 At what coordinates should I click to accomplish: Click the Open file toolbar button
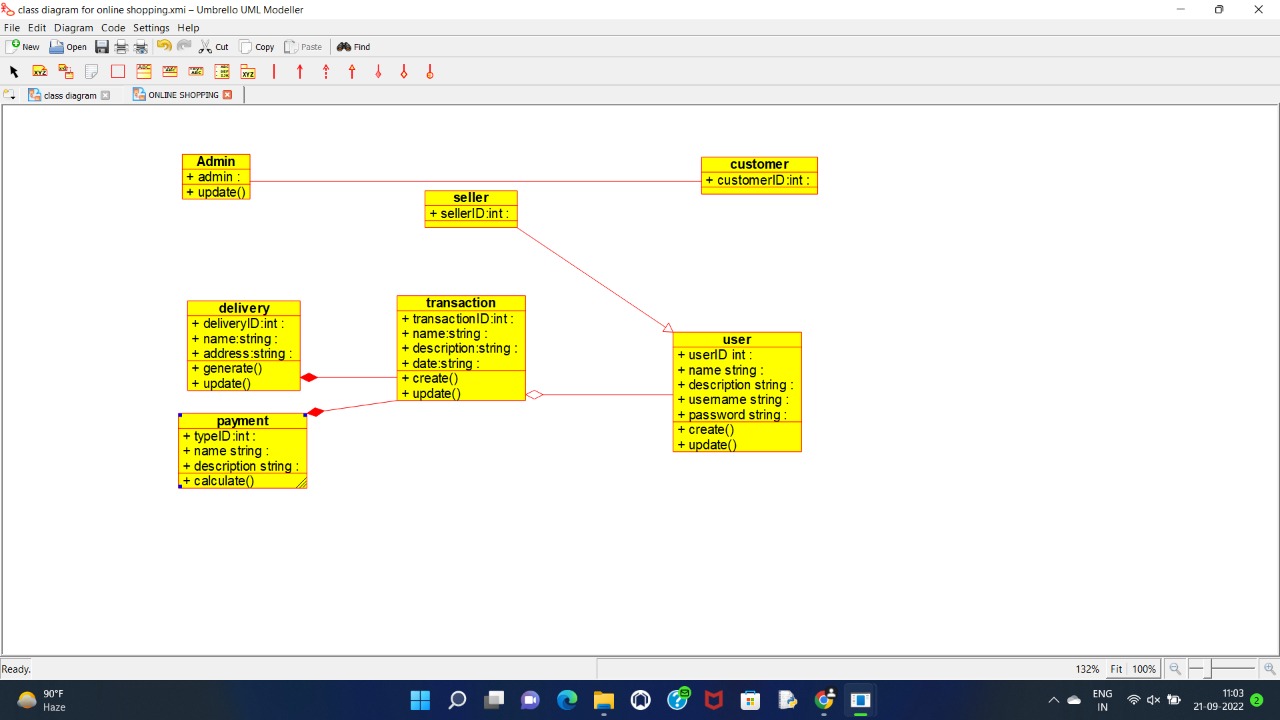[x=68, y=47]
